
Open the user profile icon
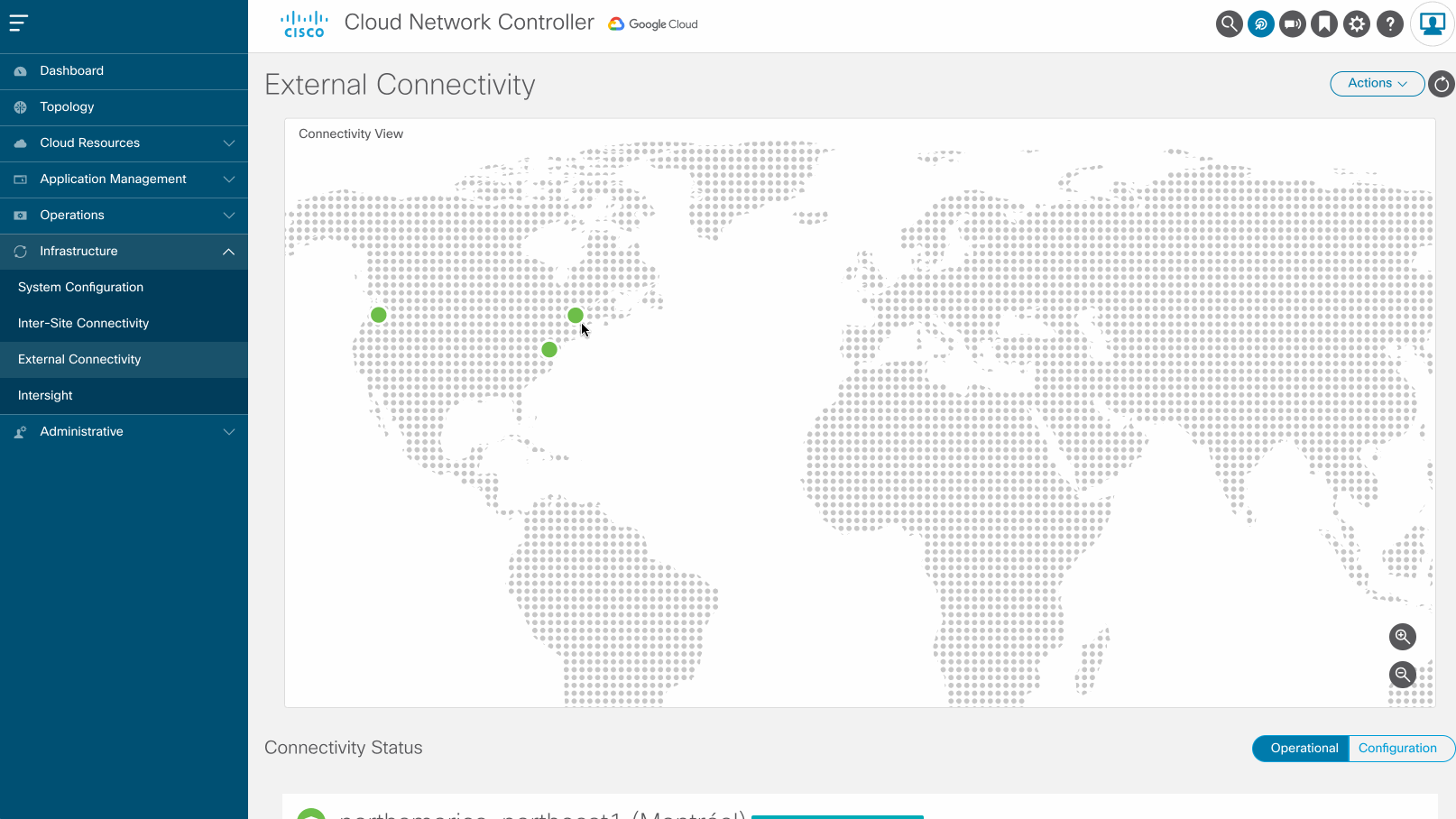[1432, 24]
